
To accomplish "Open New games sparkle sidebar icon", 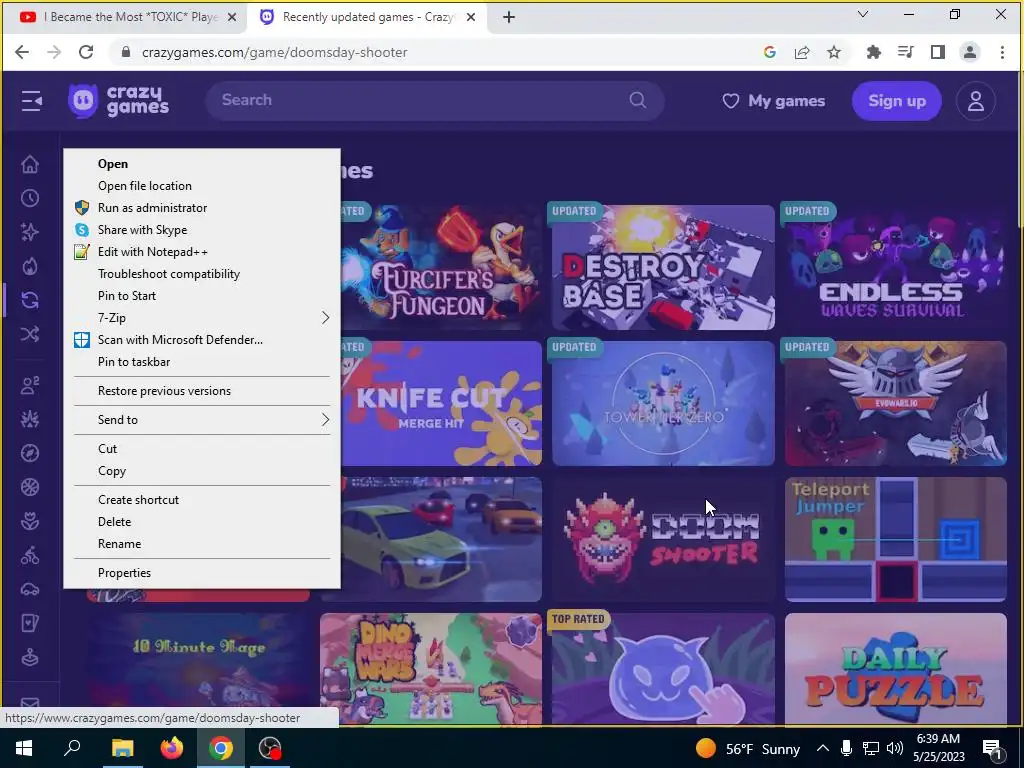I will tap(30, 232).
